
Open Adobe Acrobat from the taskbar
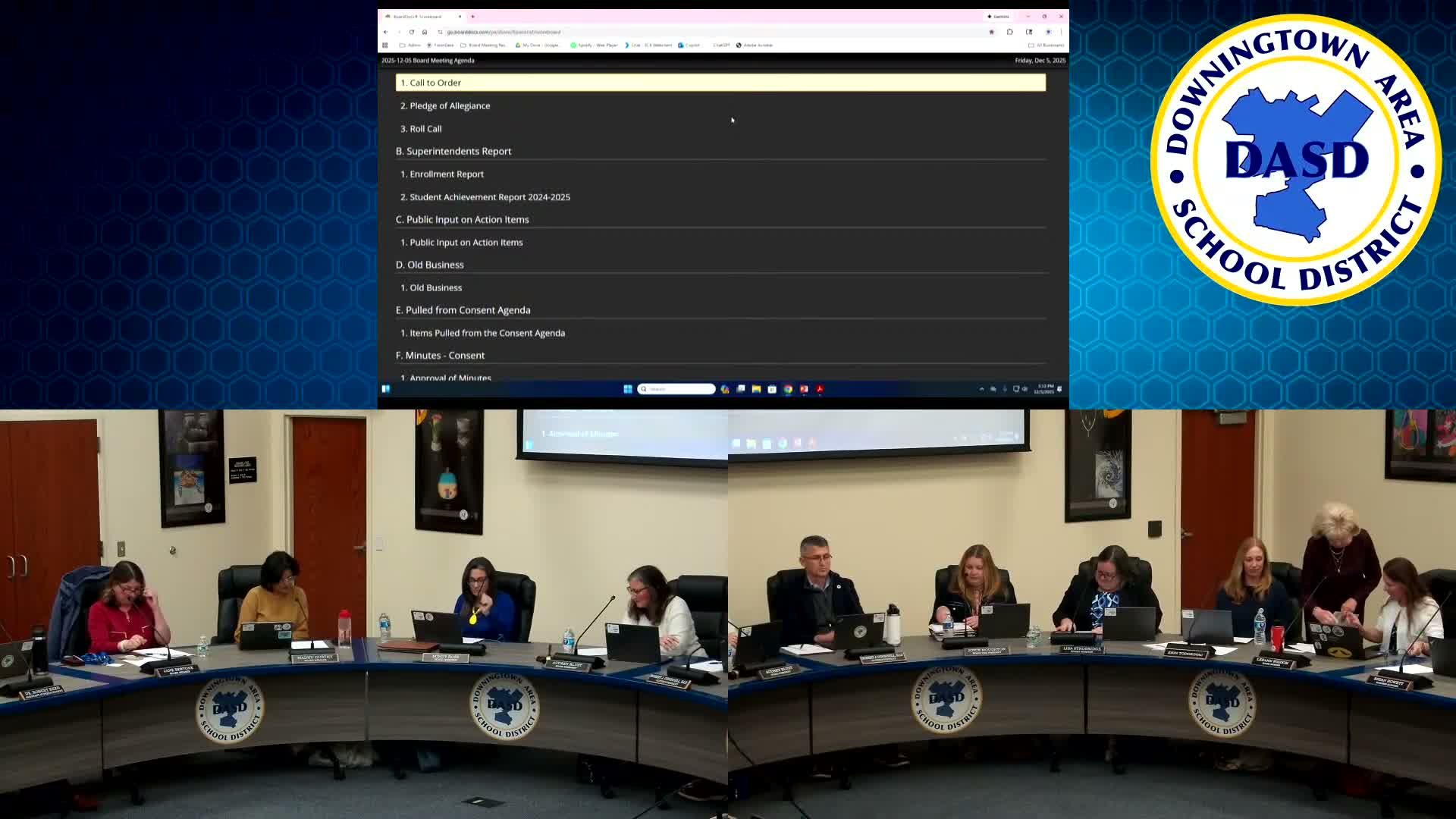(x=820, y=389)
